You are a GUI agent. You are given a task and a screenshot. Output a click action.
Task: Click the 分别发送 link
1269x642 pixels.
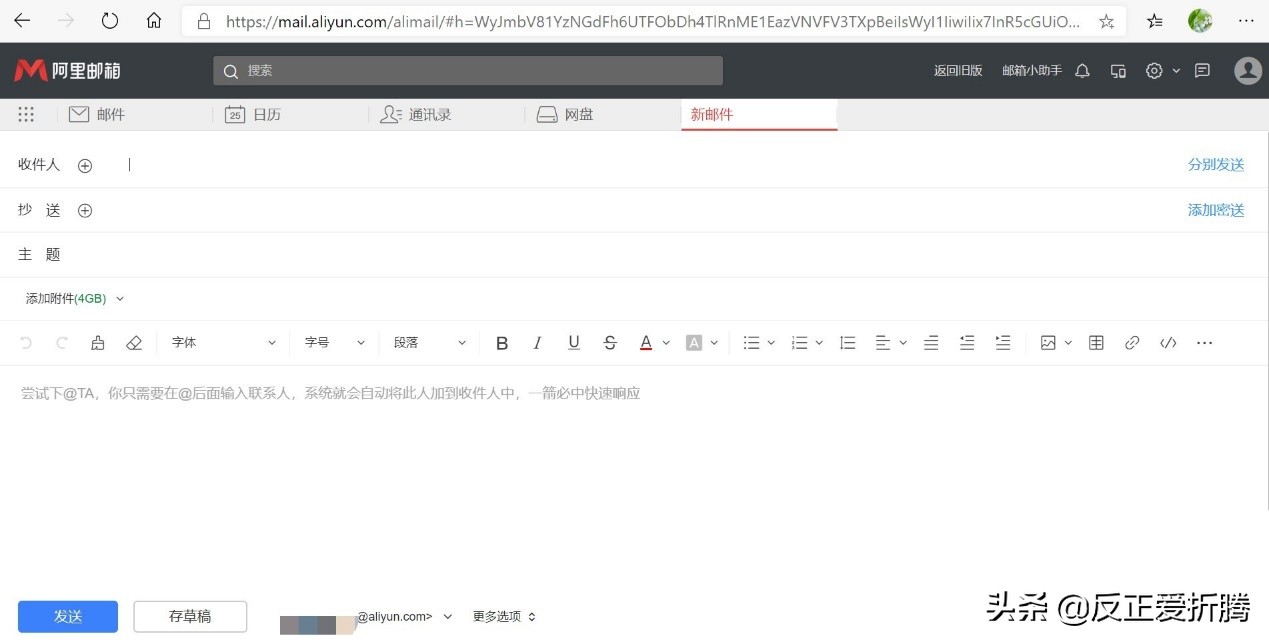[x=1216, y=164]
